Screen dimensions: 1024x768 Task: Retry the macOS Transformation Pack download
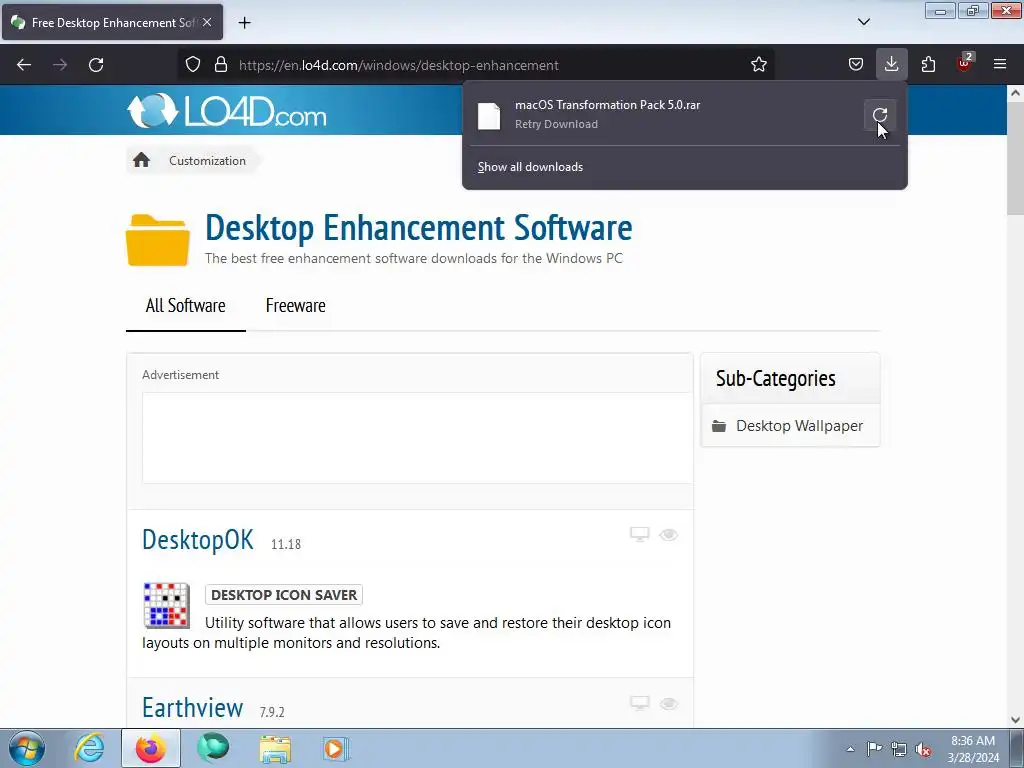tap(880, 115)
